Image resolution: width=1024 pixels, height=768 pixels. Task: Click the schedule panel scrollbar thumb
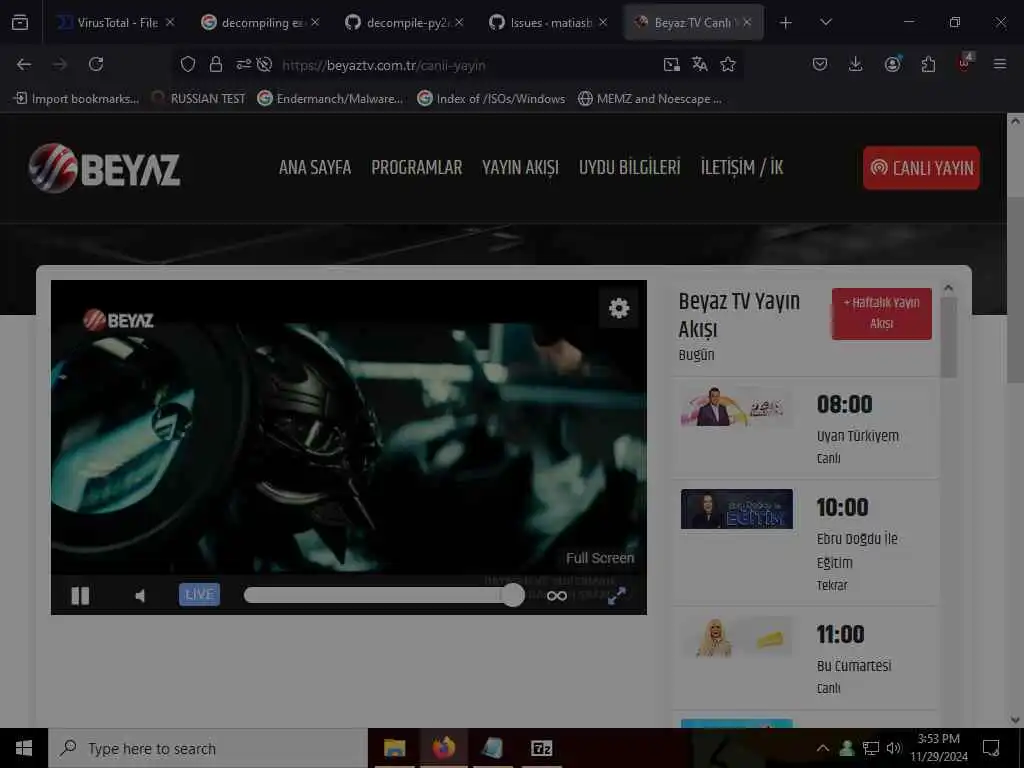[x=948, y=338]
